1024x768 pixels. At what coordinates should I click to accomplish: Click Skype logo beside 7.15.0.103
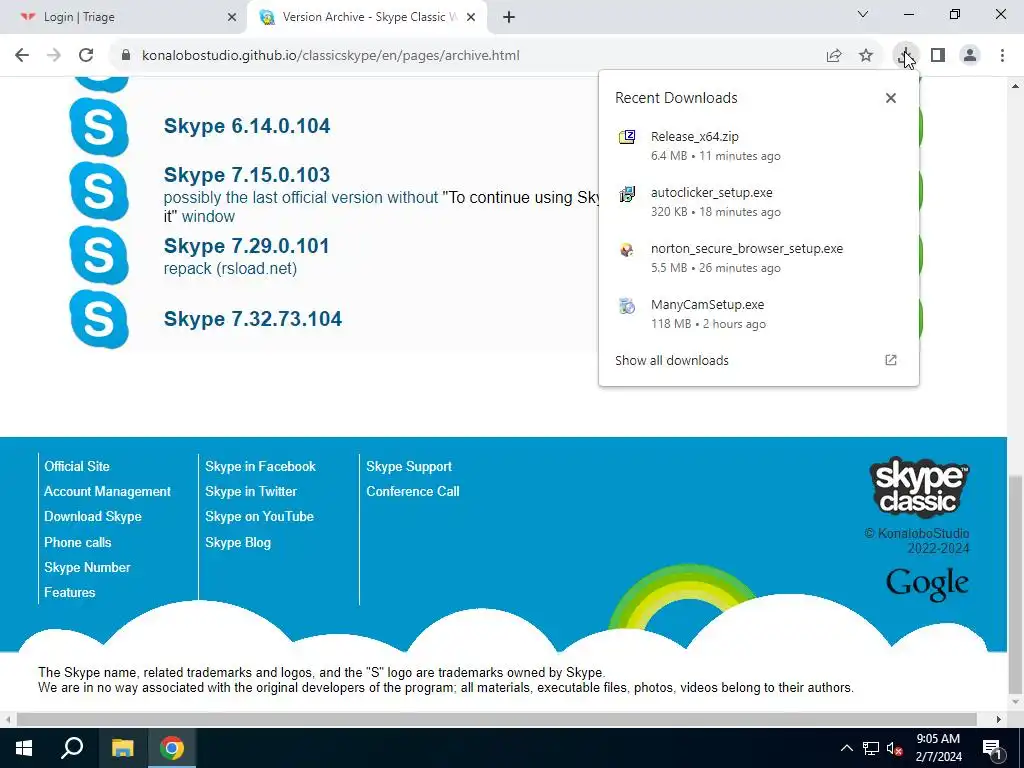99,191
